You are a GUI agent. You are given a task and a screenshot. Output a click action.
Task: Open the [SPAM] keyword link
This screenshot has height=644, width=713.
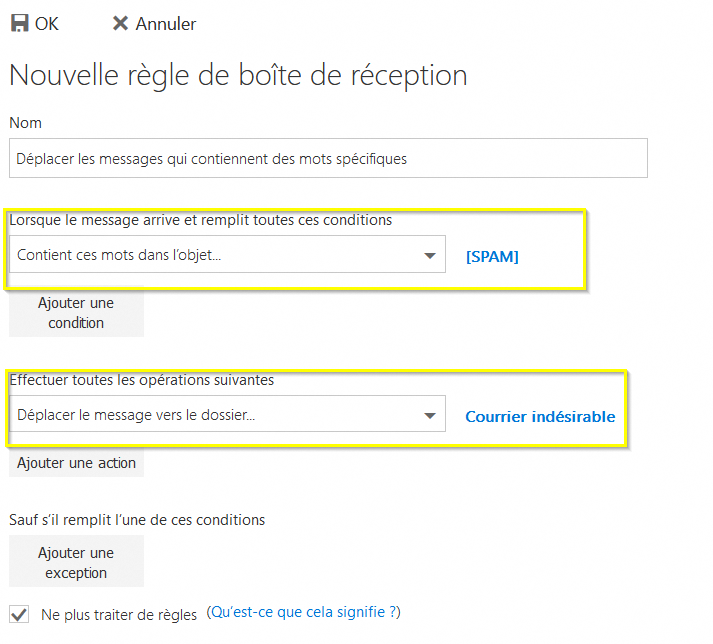point(492,256)
